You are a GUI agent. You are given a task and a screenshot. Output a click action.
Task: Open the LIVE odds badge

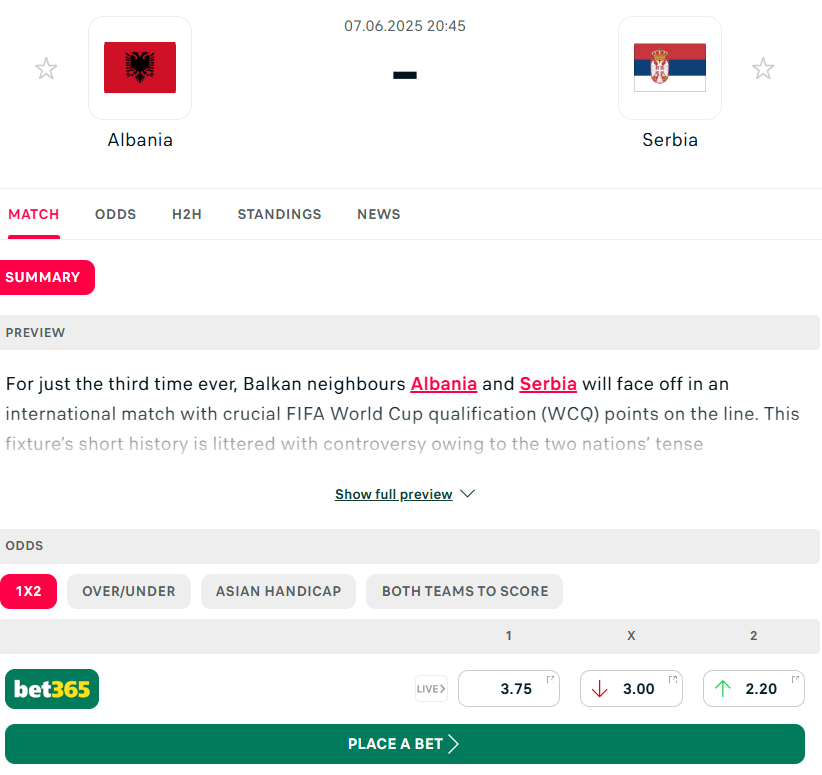point(431,688)
